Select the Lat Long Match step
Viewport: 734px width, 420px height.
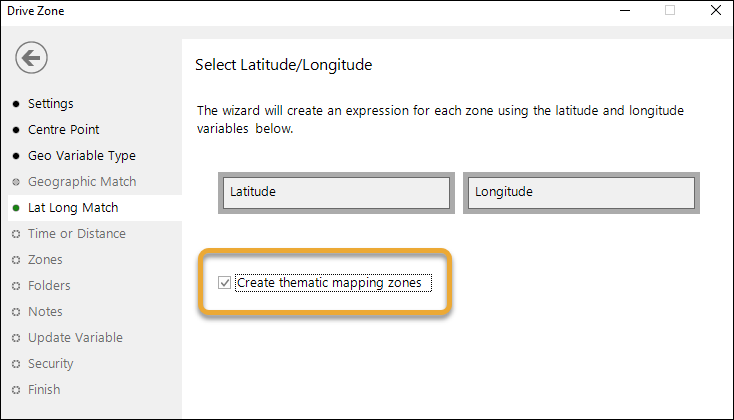tap(73, 208)
